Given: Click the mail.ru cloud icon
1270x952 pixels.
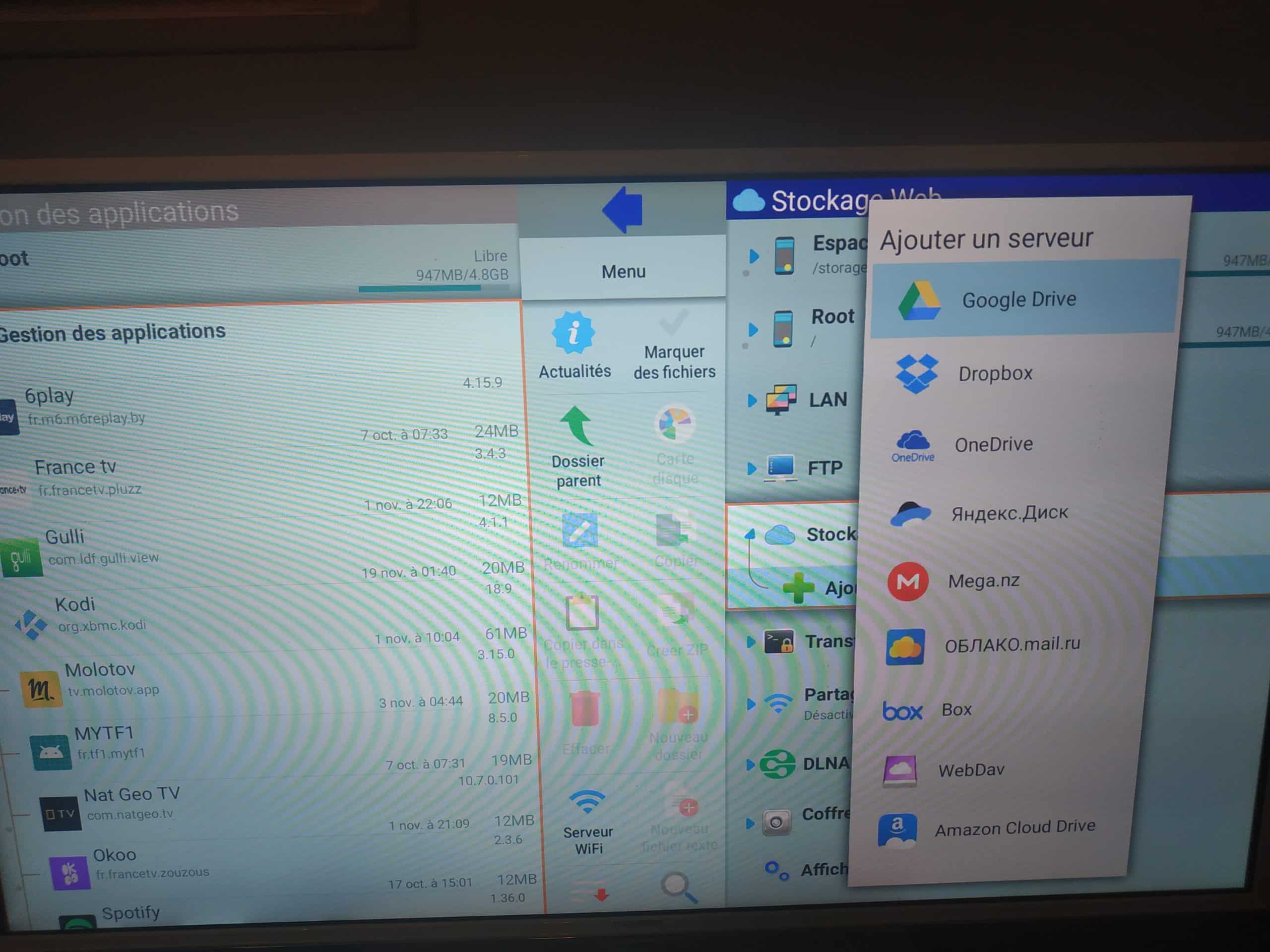Looking at the screenshot, I should coord(905,647).
